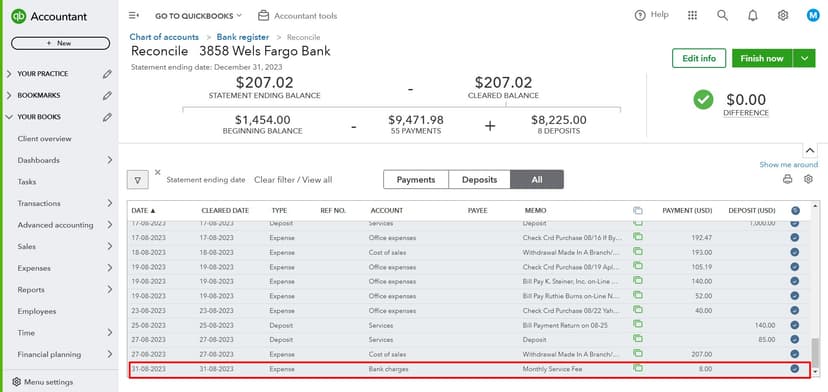Click the + New button
Image resolution: width=828 pixels, height=392 pixels.
[60, 43]
